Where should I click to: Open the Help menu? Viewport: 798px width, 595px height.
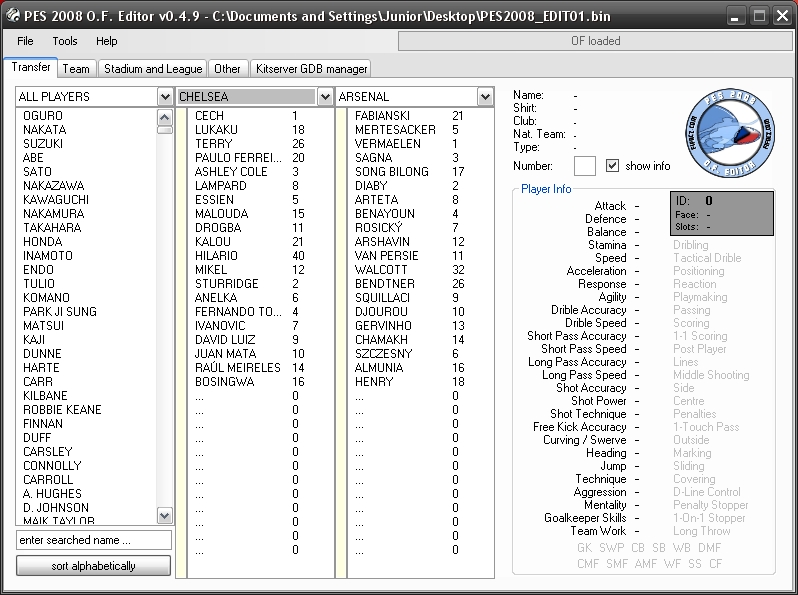[106, 41]
